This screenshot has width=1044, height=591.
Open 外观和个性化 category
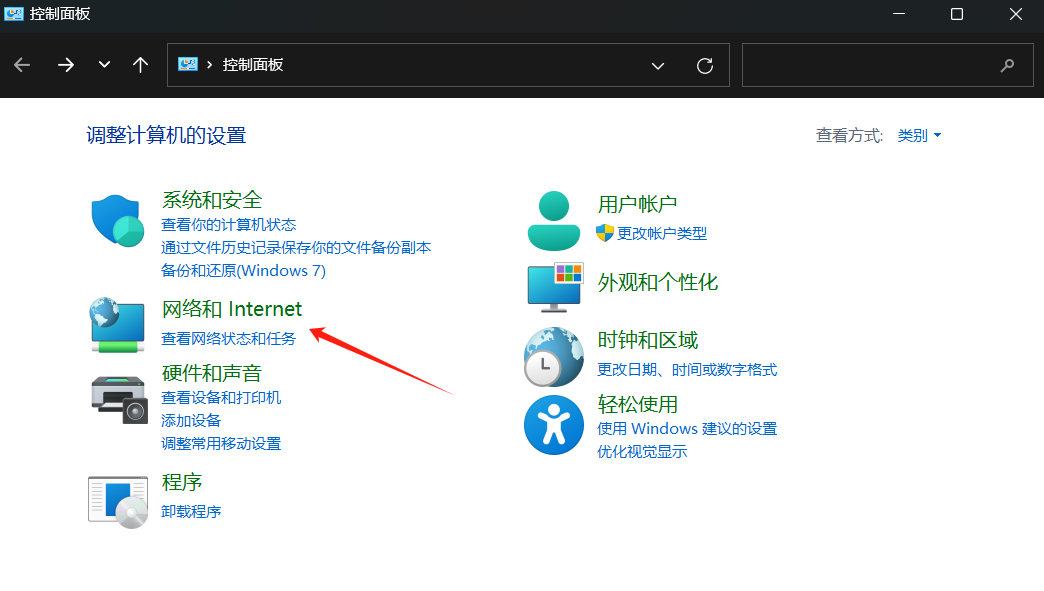[658, 282]
